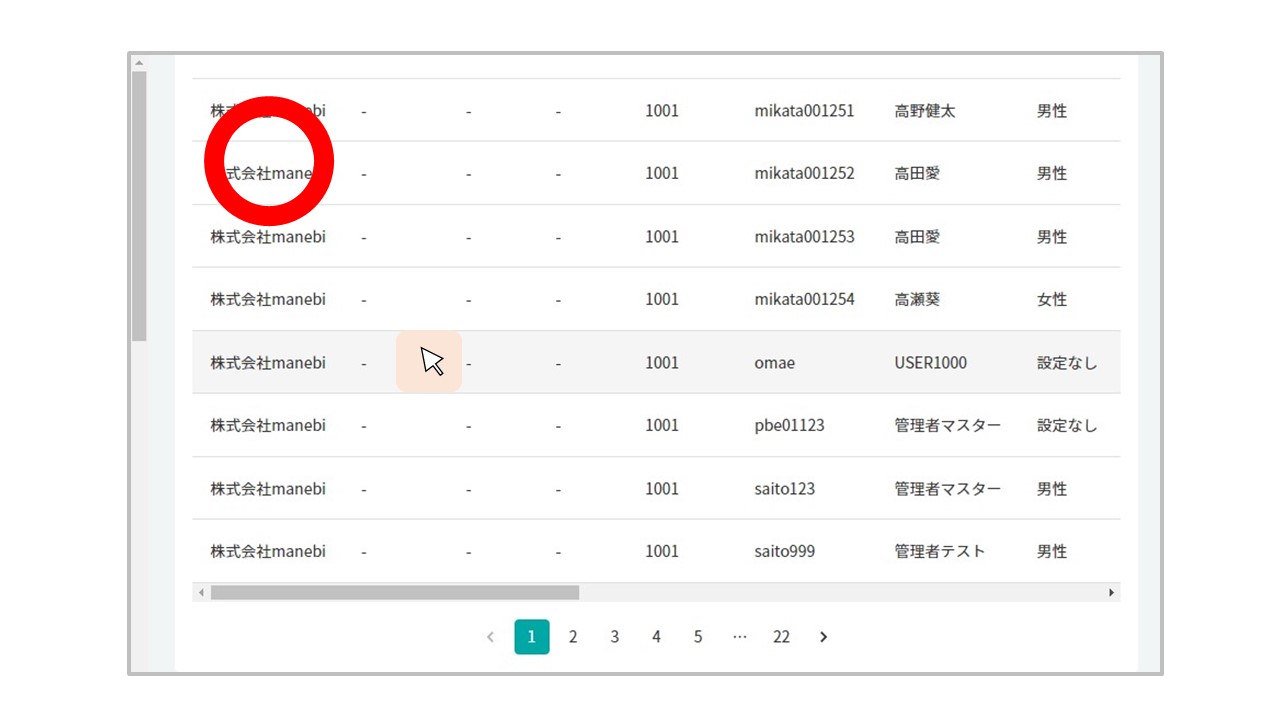Viewport: 1280px width, 720px height.
Task: Jump to last page 22
Action: [x=781, y=637]
